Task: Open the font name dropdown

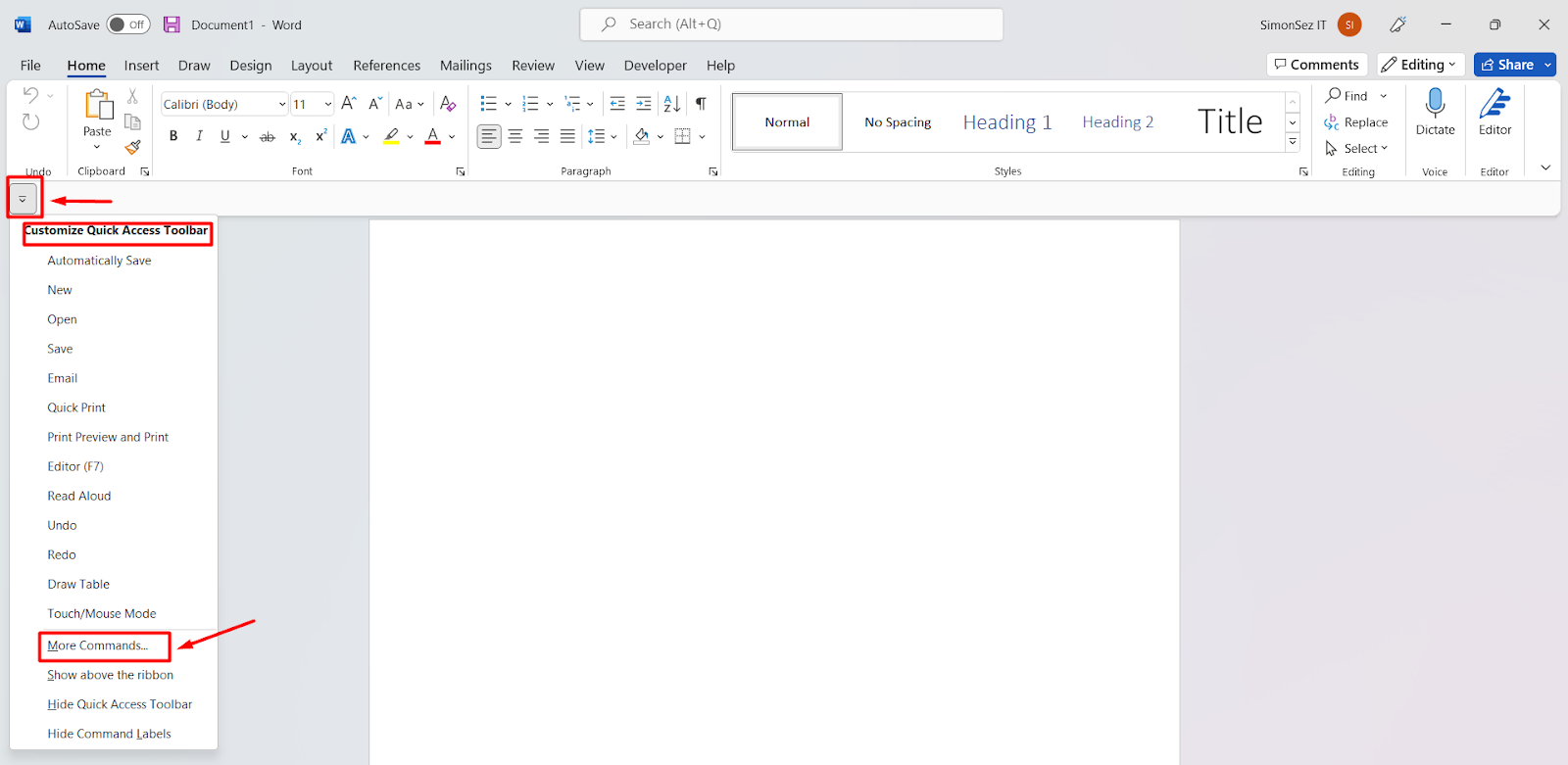Action: pos(282,104)
